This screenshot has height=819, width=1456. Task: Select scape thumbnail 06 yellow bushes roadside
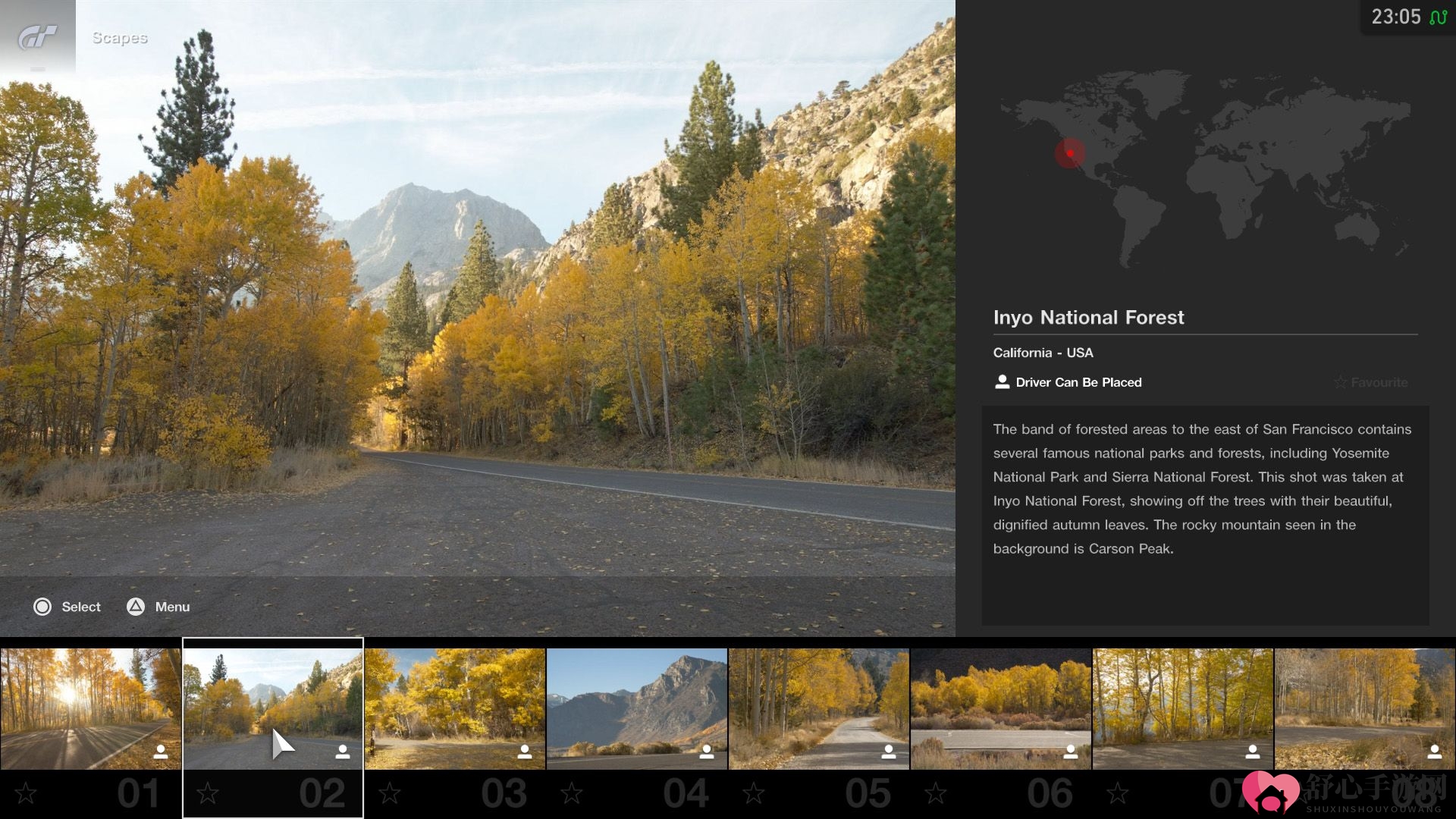pyautogui.click(x=1001, y=708)
